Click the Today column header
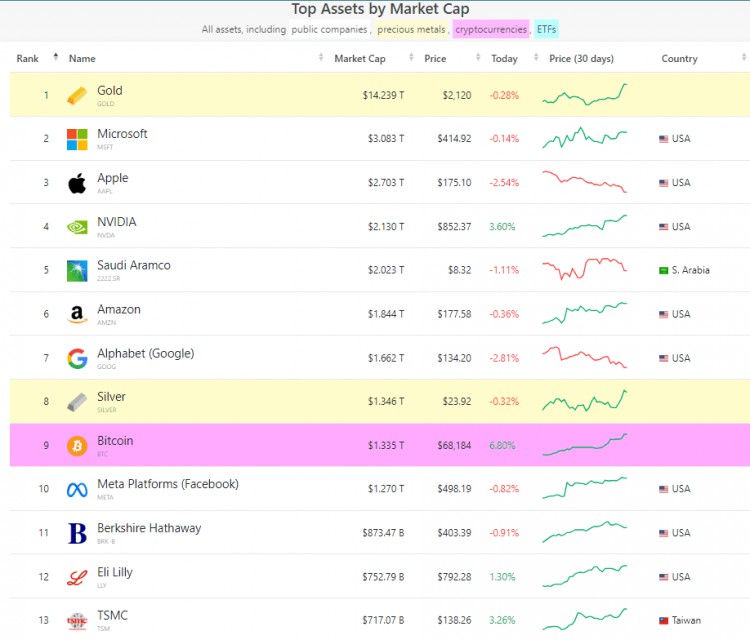The image size is (750, 640). pyautogui.click(x=504, y=59)
